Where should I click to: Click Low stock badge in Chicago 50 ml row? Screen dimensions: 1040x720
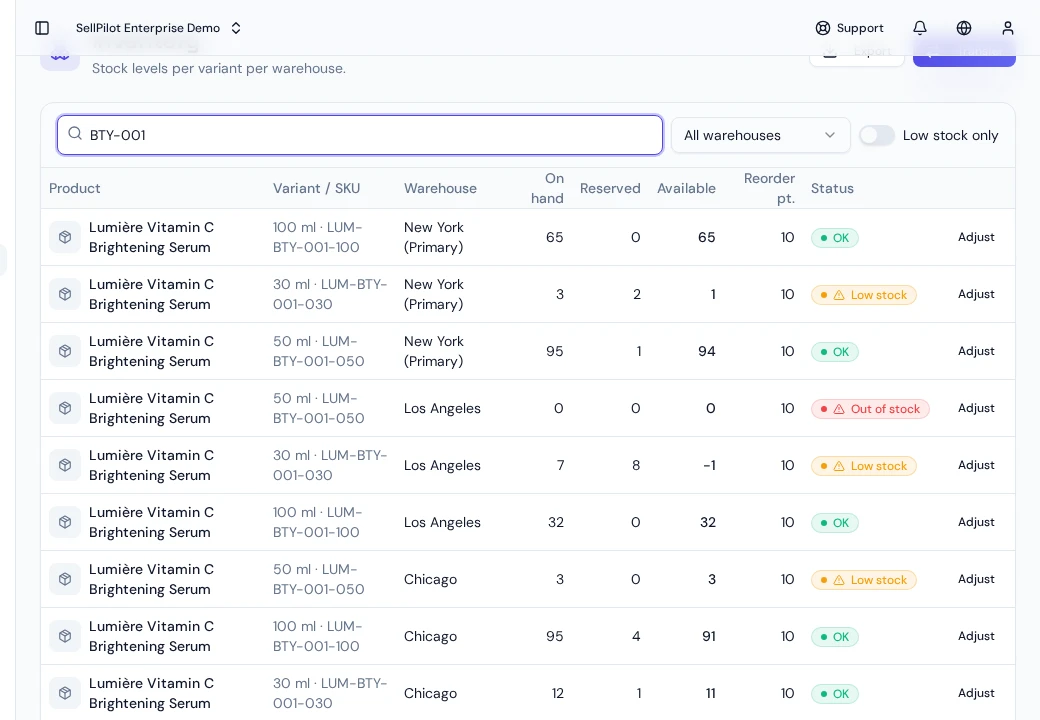864,580
